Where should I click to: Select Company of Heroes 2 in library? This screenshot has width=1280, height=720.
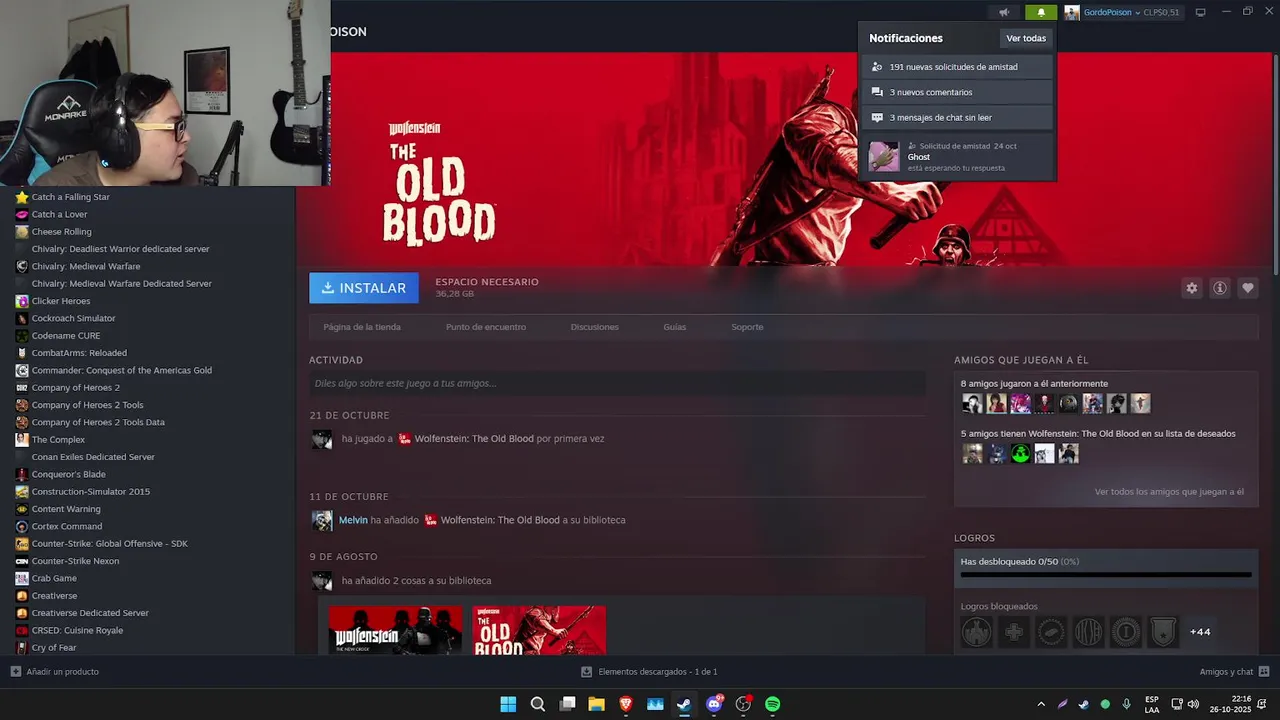pyautogui.click(x=75, y=388)
